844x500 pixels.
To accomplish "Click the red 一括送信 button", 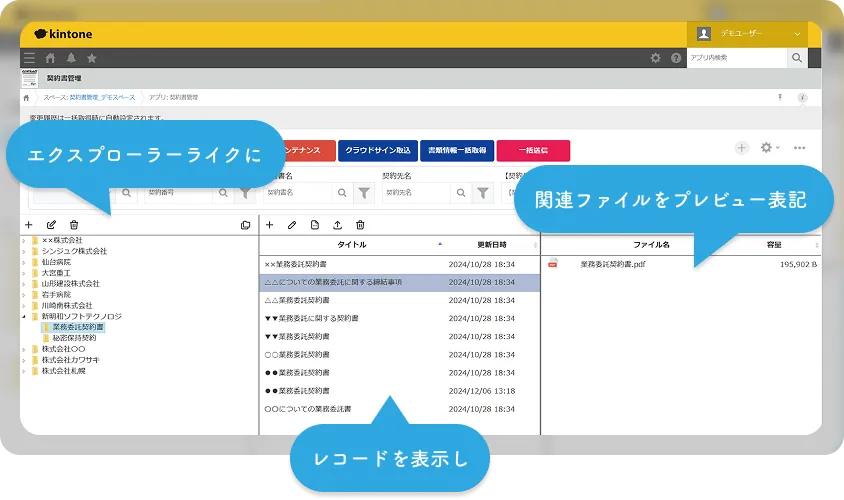I will pos(533,150).
